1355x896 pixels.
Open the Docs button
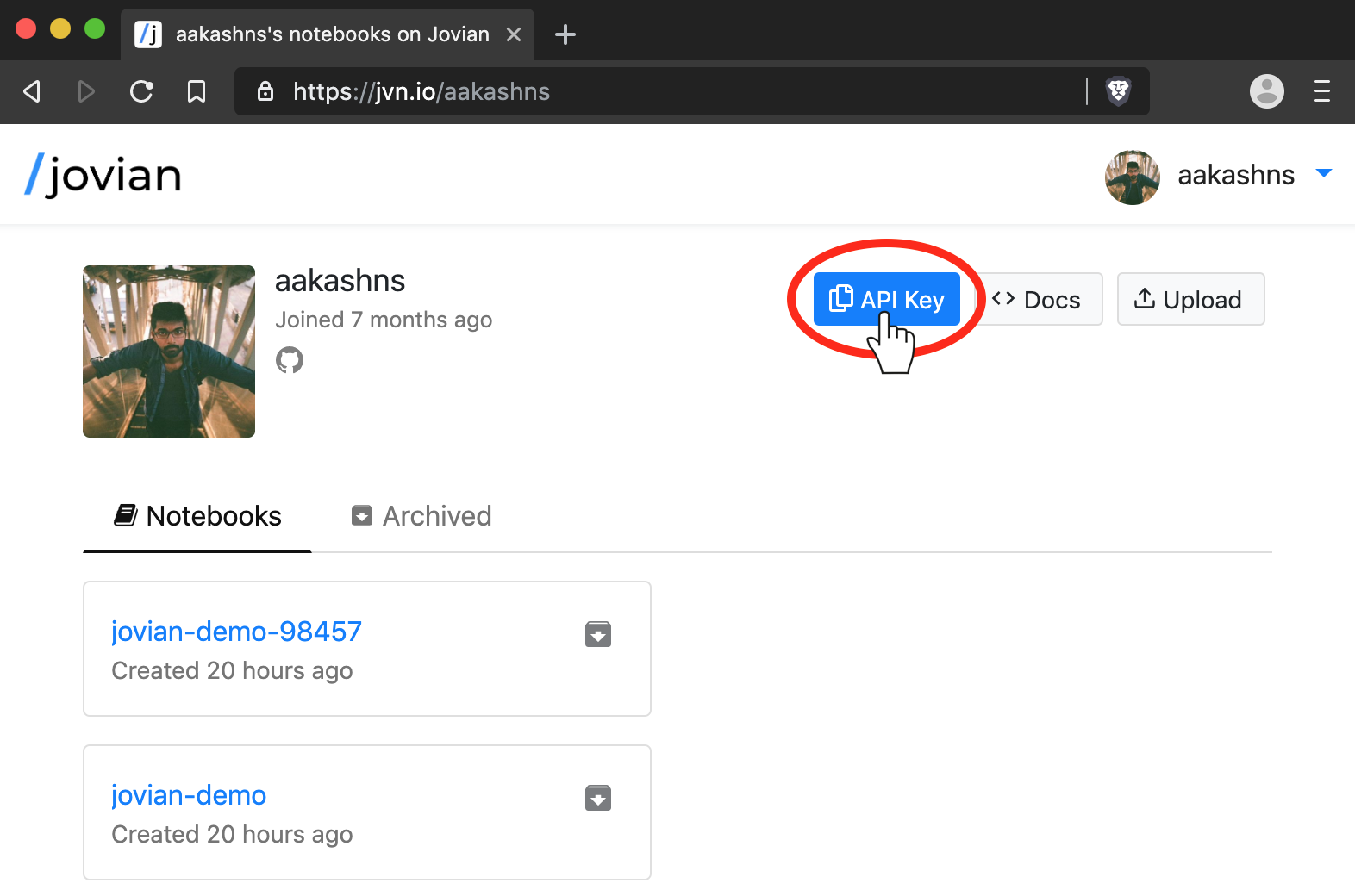coord(1039,299)
